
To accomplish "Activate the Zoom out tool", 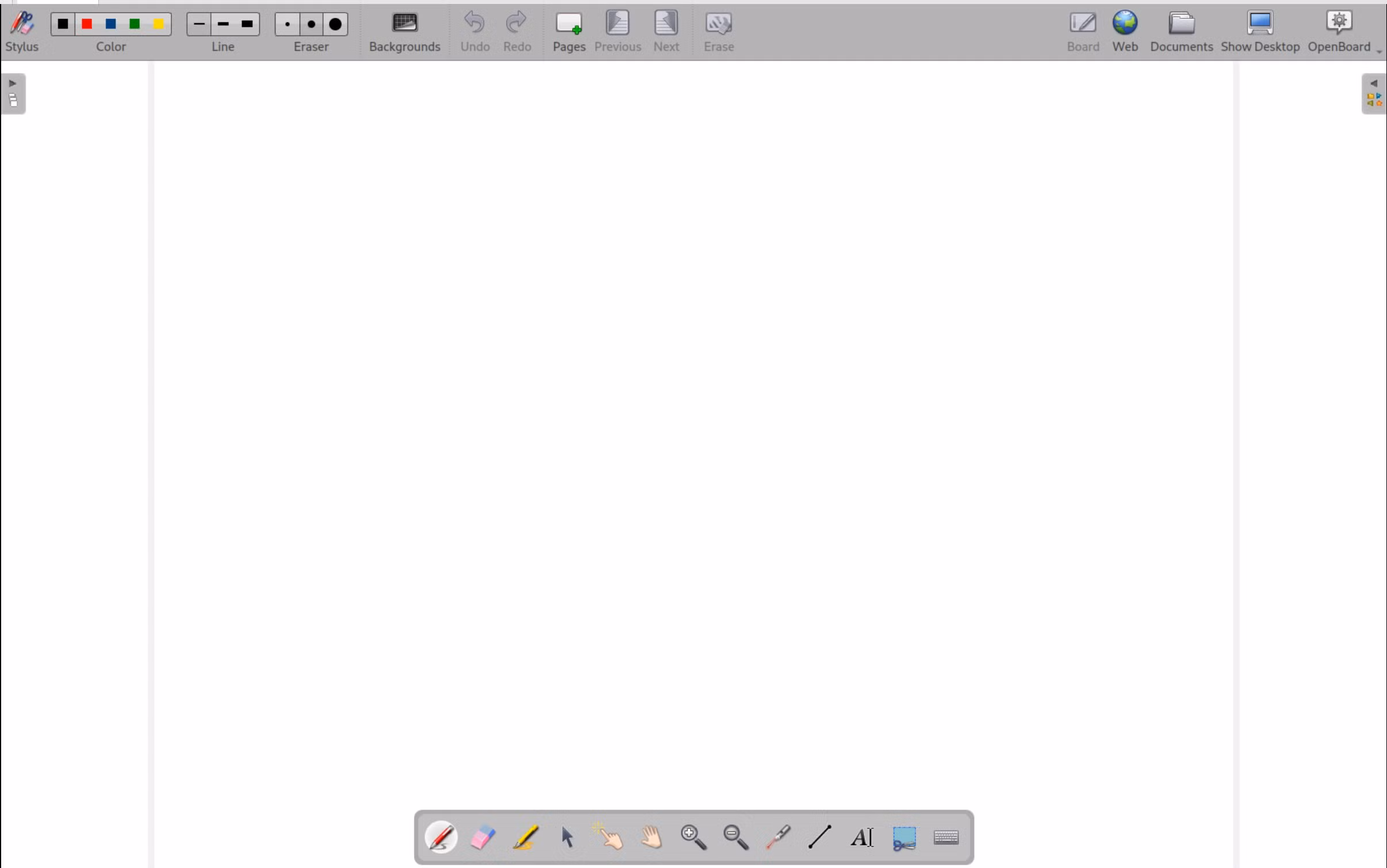I will pos(736,837).
